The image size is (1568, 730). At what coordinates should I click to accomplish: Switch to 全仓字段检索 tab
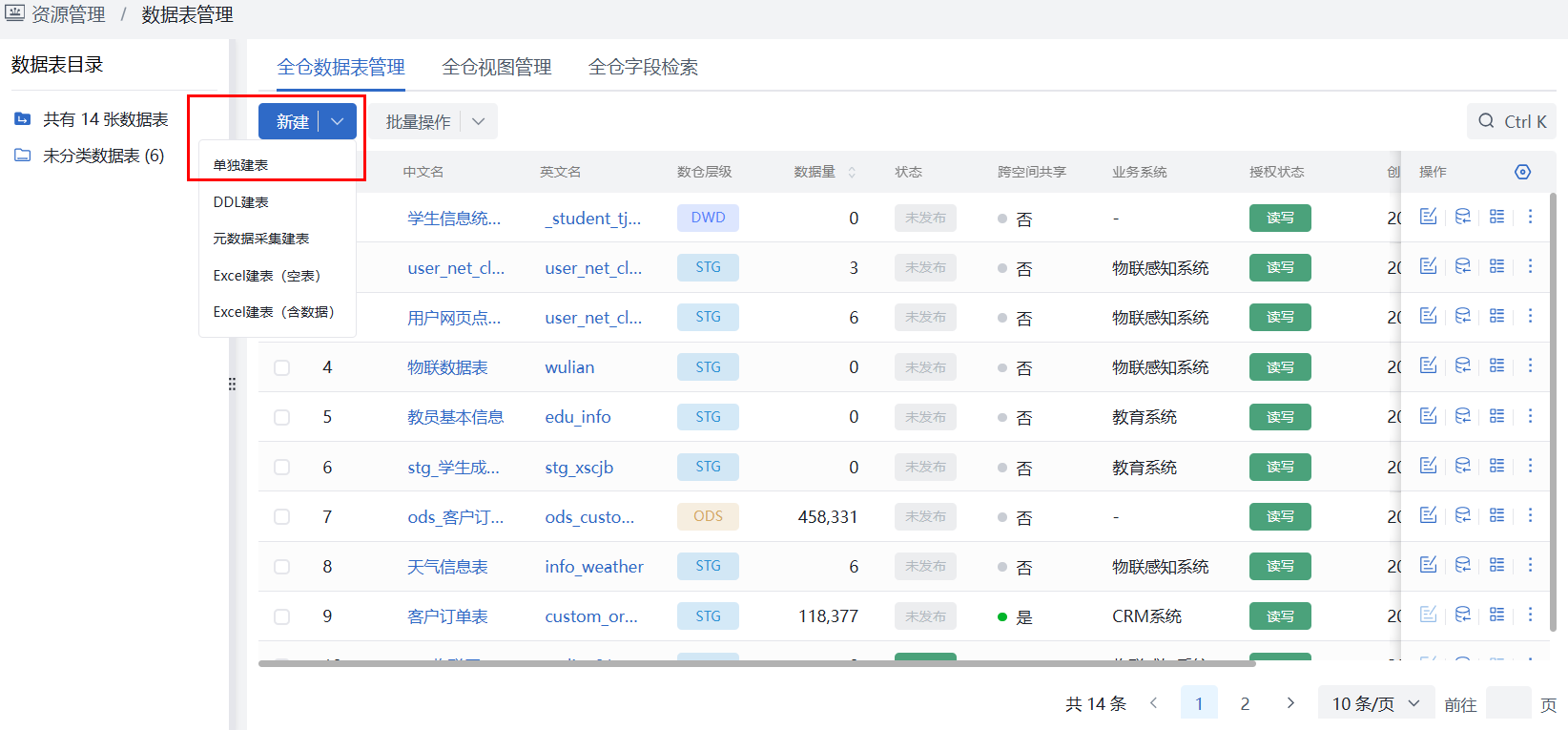(x=643, y=67)
